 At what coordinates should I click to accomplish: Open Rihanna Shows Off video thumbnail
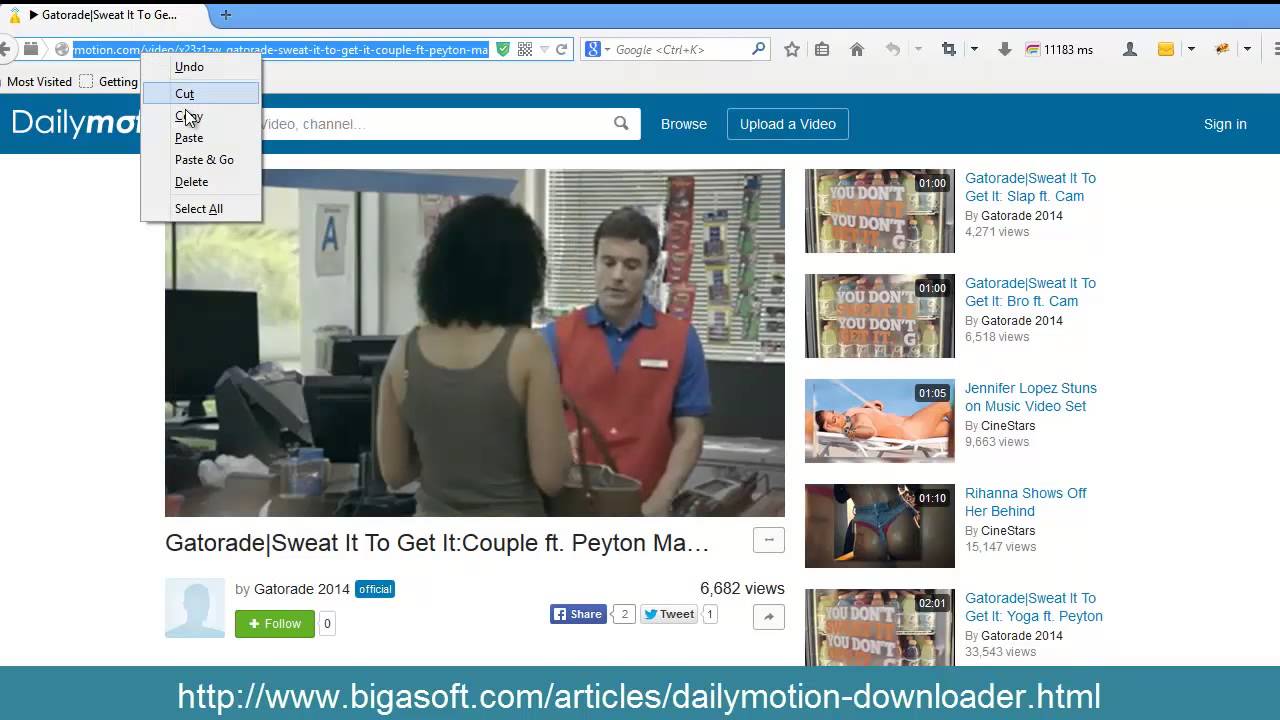click(x=880, y=526)
